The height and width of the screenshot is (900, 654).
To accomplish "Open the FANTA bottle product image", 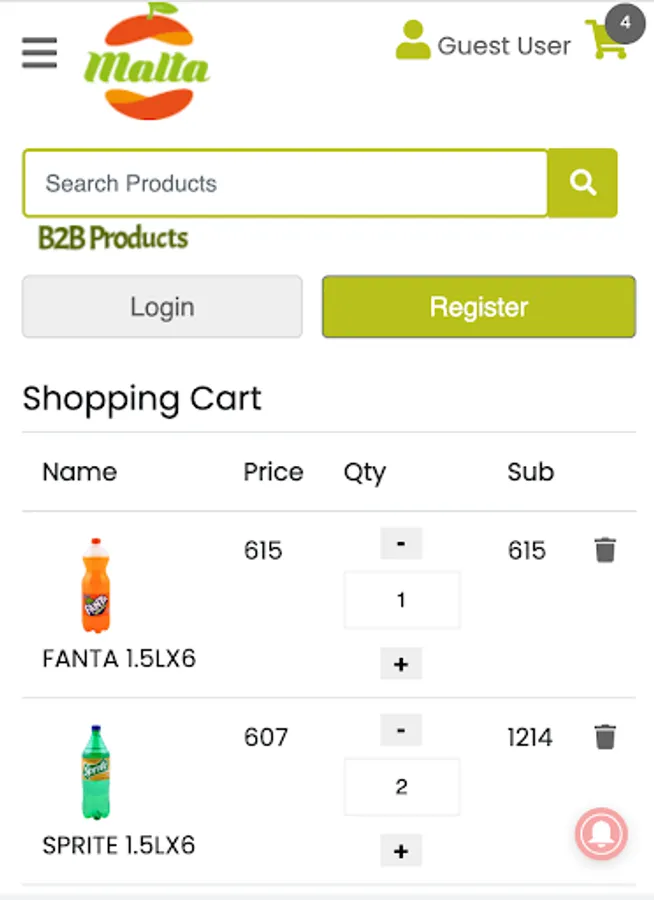I will (x=95, y=585).
